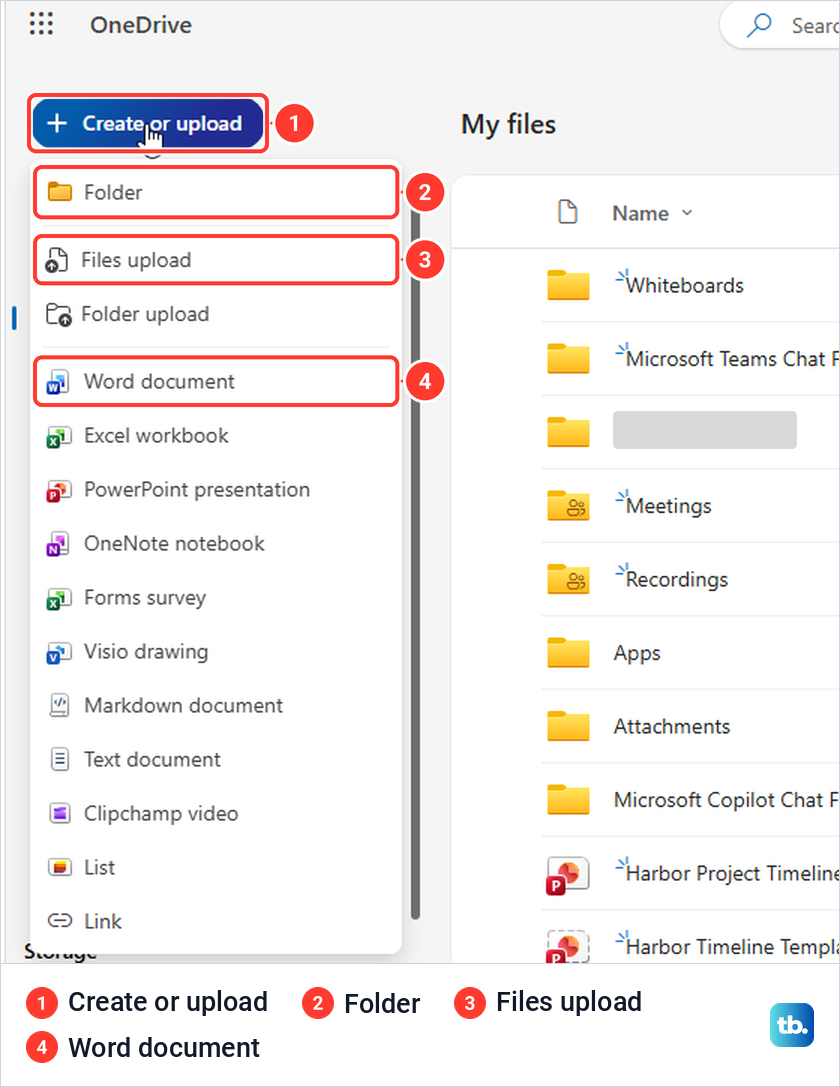Click the Apps folder icon

568,652
